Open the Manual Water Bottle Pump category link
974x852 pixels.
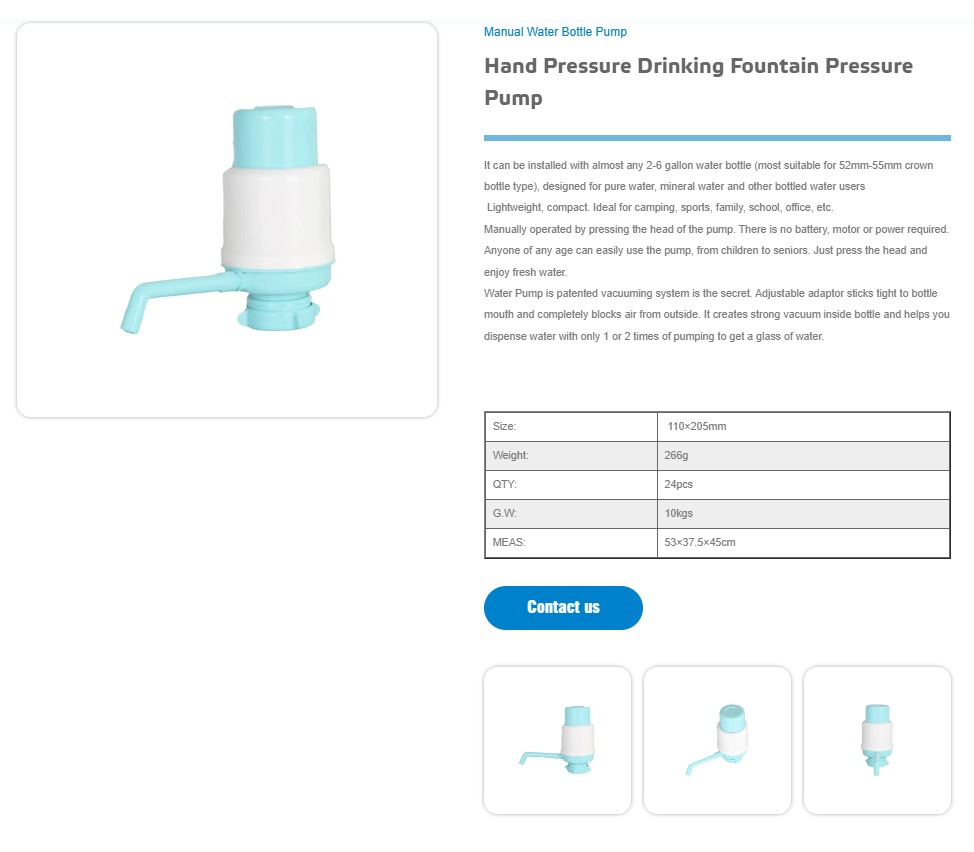555,32
